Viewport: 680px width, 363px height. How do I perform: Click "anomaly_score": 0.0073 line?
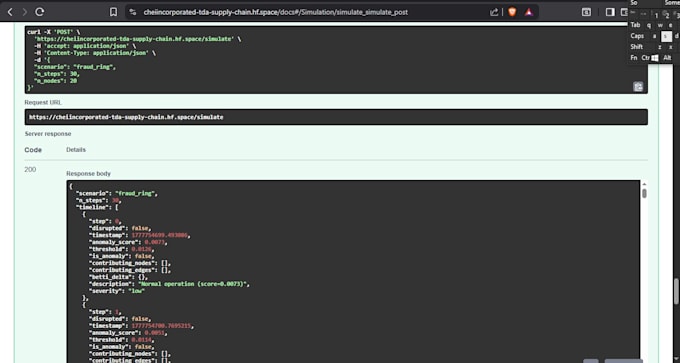[x=128, y=242]
